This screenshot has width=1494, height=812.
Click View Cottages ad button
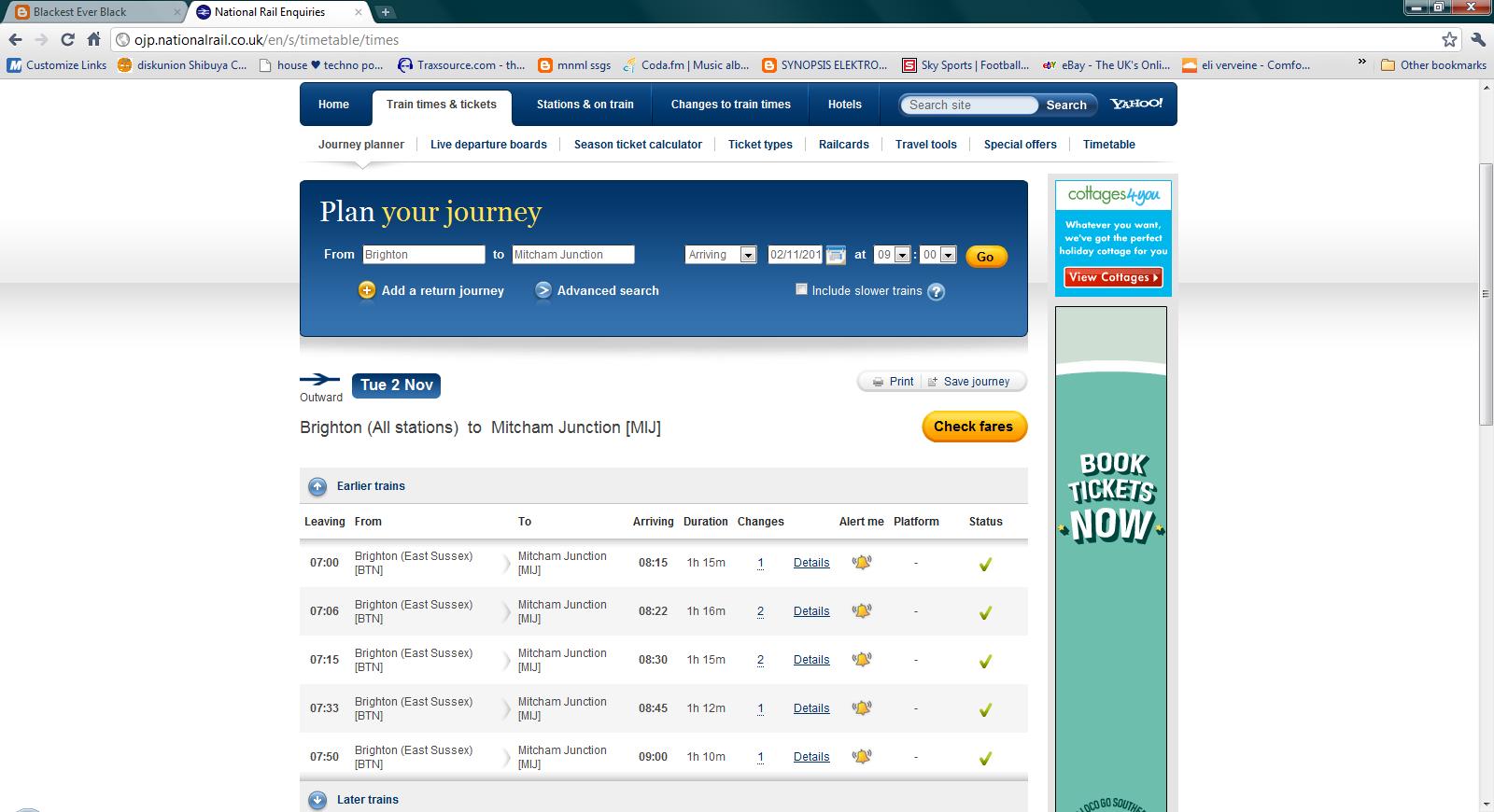tap(1113, 277)
